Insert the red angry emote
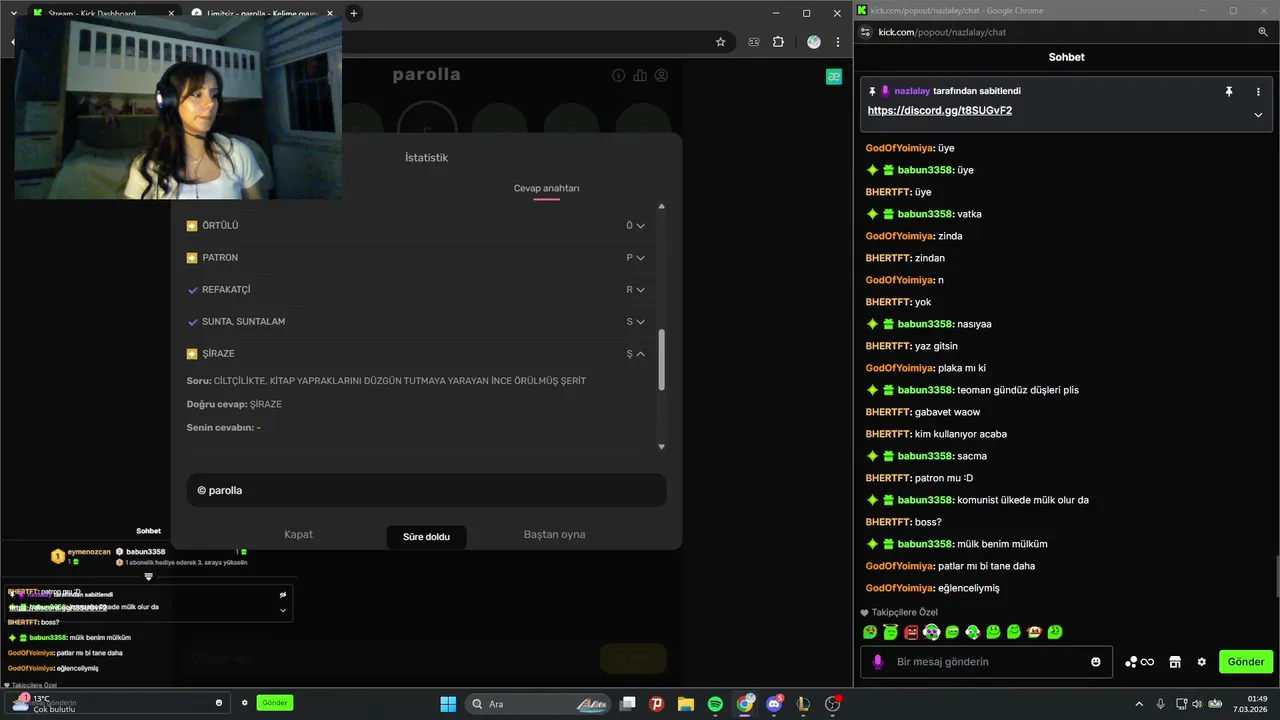Viewport: 1280px width, 720px height. point(911,632)
